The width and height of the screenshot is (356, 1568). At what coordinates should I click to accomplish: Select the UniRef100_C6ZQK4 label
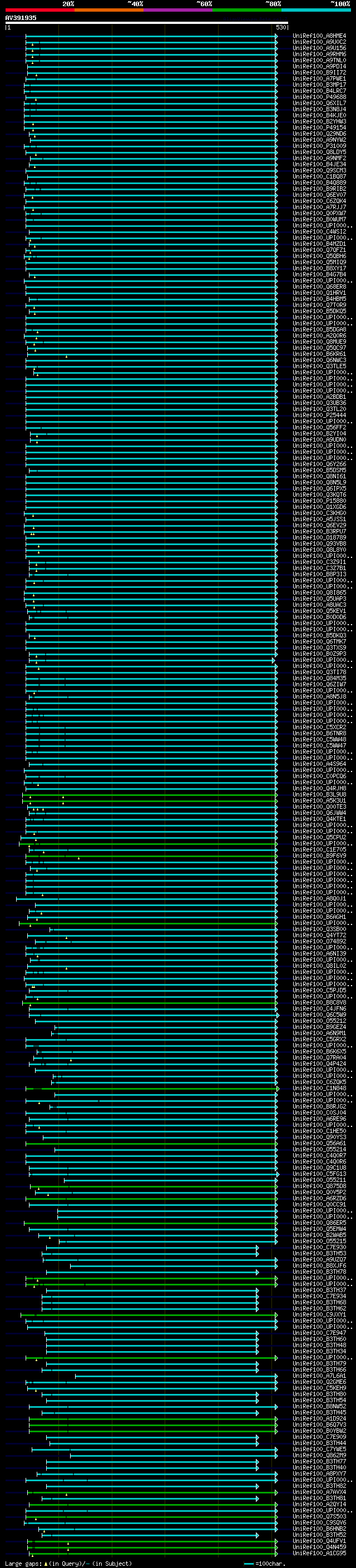[x=319, y=201]
